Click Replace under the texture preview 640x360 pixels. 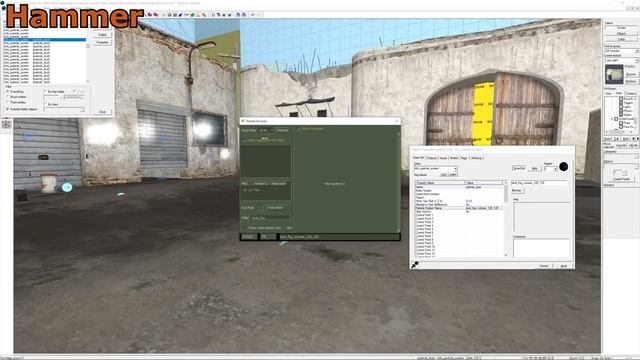click(x=632, y=82)
